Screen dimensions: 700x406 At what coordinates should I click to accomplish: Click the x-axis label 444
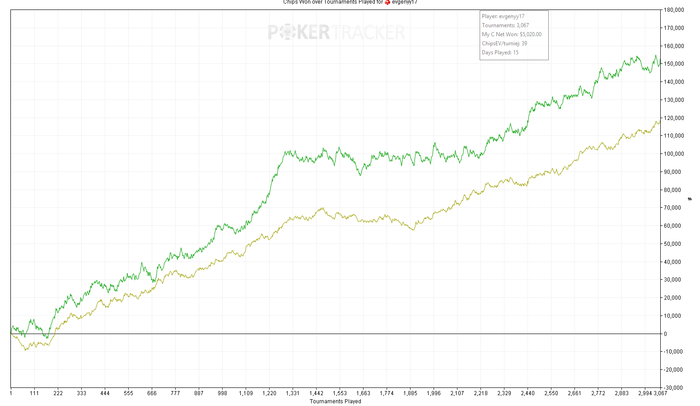point(105,393)
